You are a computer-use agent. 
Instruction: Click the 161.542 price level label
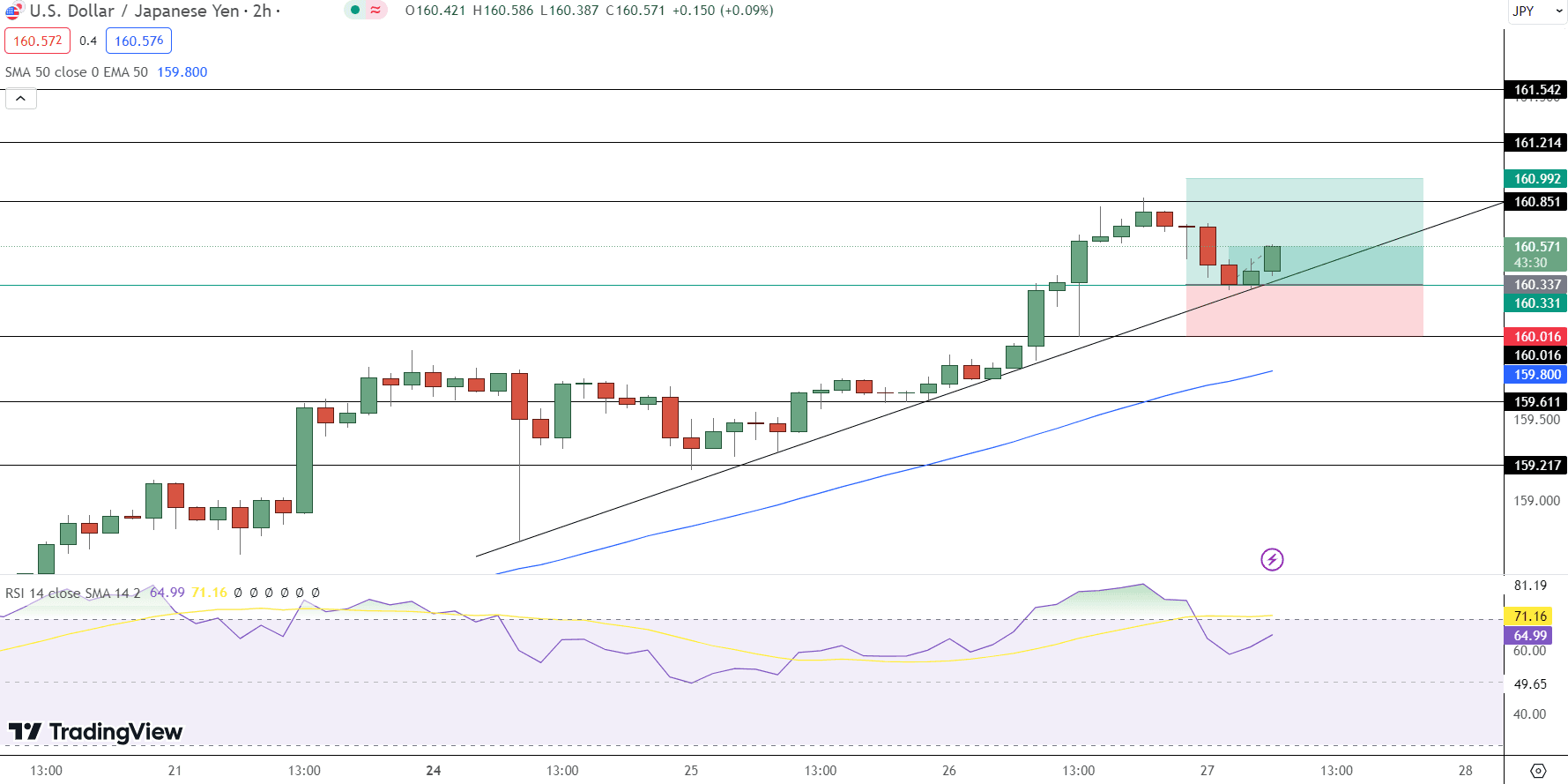coord(1535,90)
